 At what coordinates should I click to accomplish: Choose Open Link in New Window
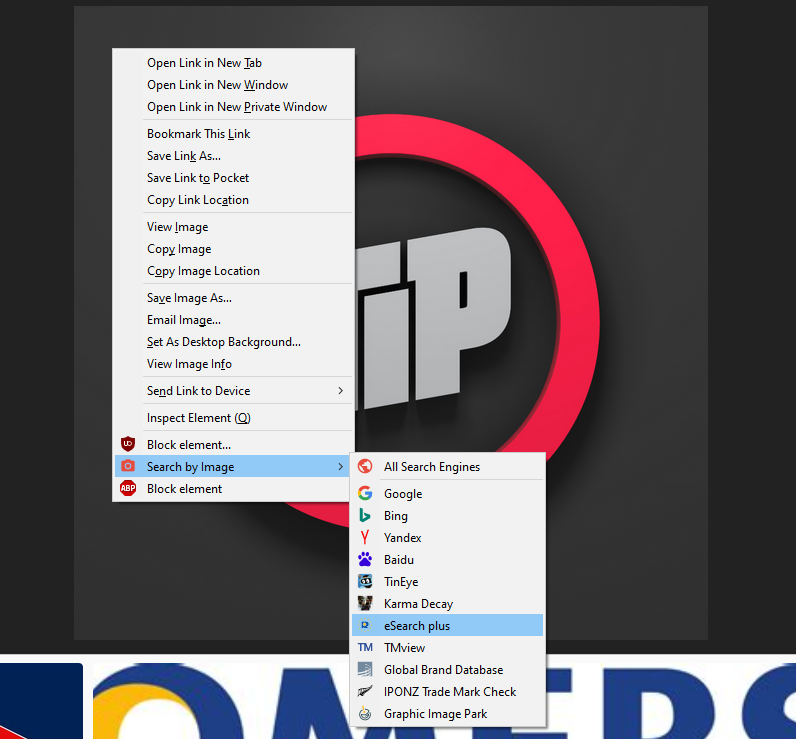(233, 85)
